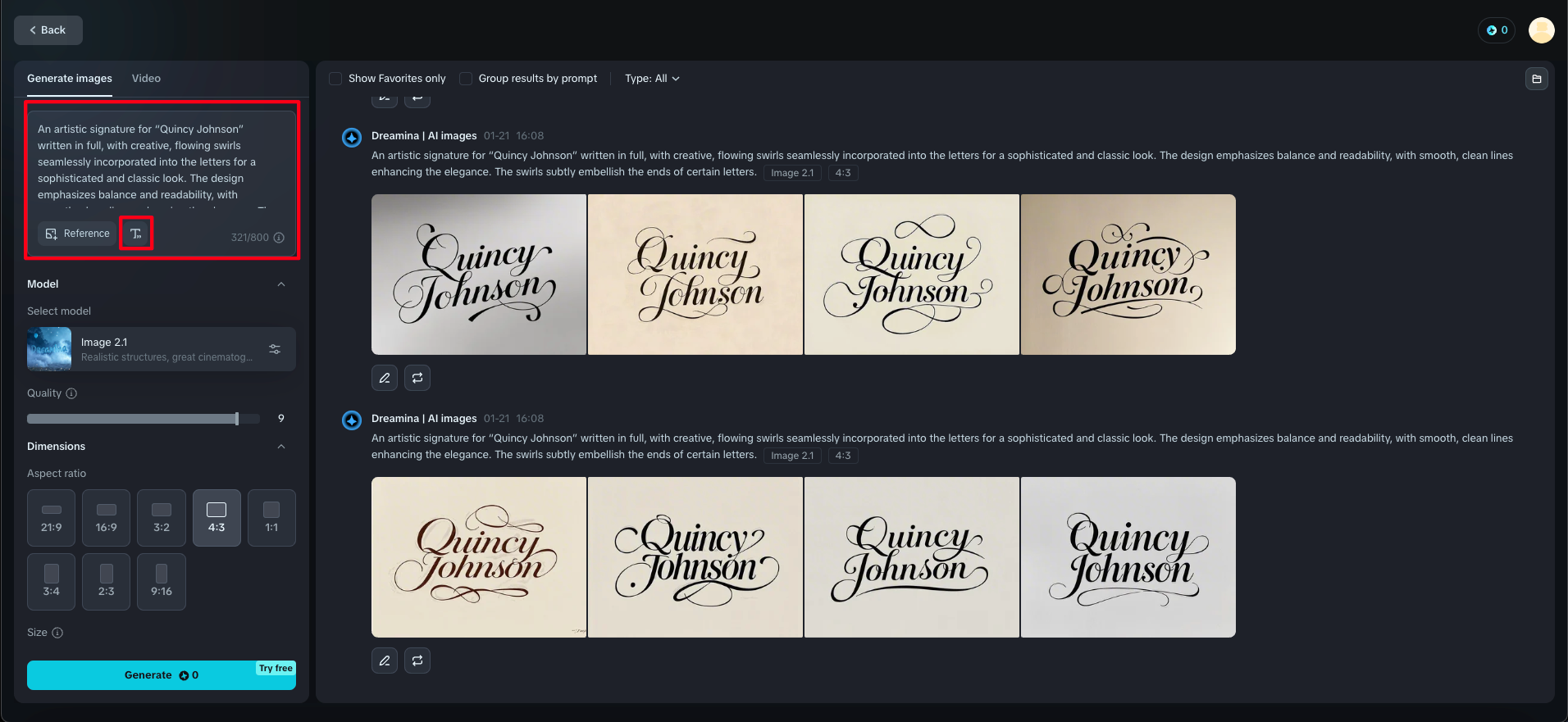
Task: Select the 2:3 aspect ratio
Action: point(107,582)
